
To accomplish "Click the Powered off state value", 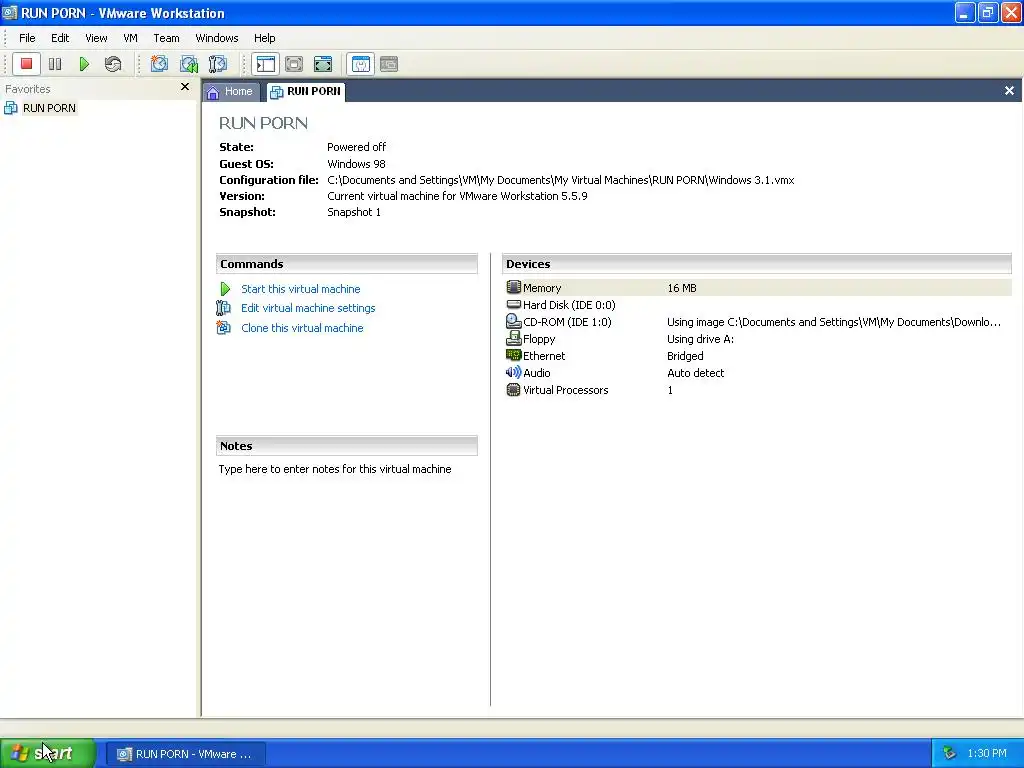I will click(x=356, y=147).
